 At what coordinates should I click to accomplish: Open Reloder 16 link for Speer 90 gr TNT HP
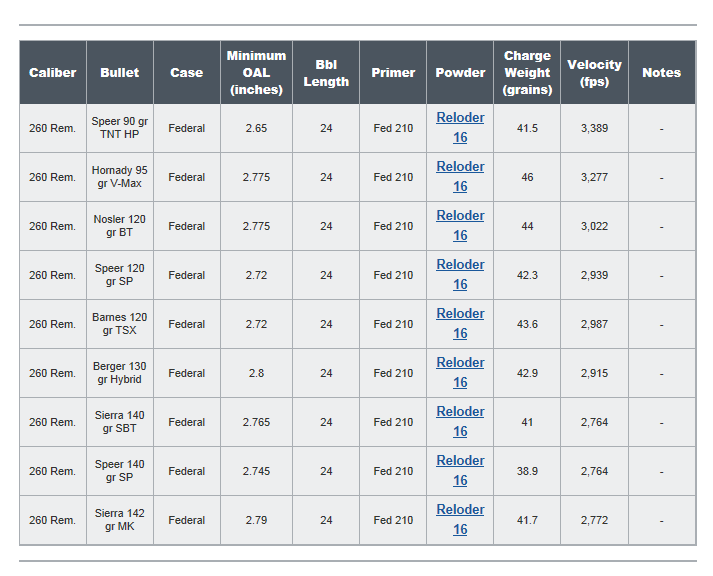pos(460,127)
